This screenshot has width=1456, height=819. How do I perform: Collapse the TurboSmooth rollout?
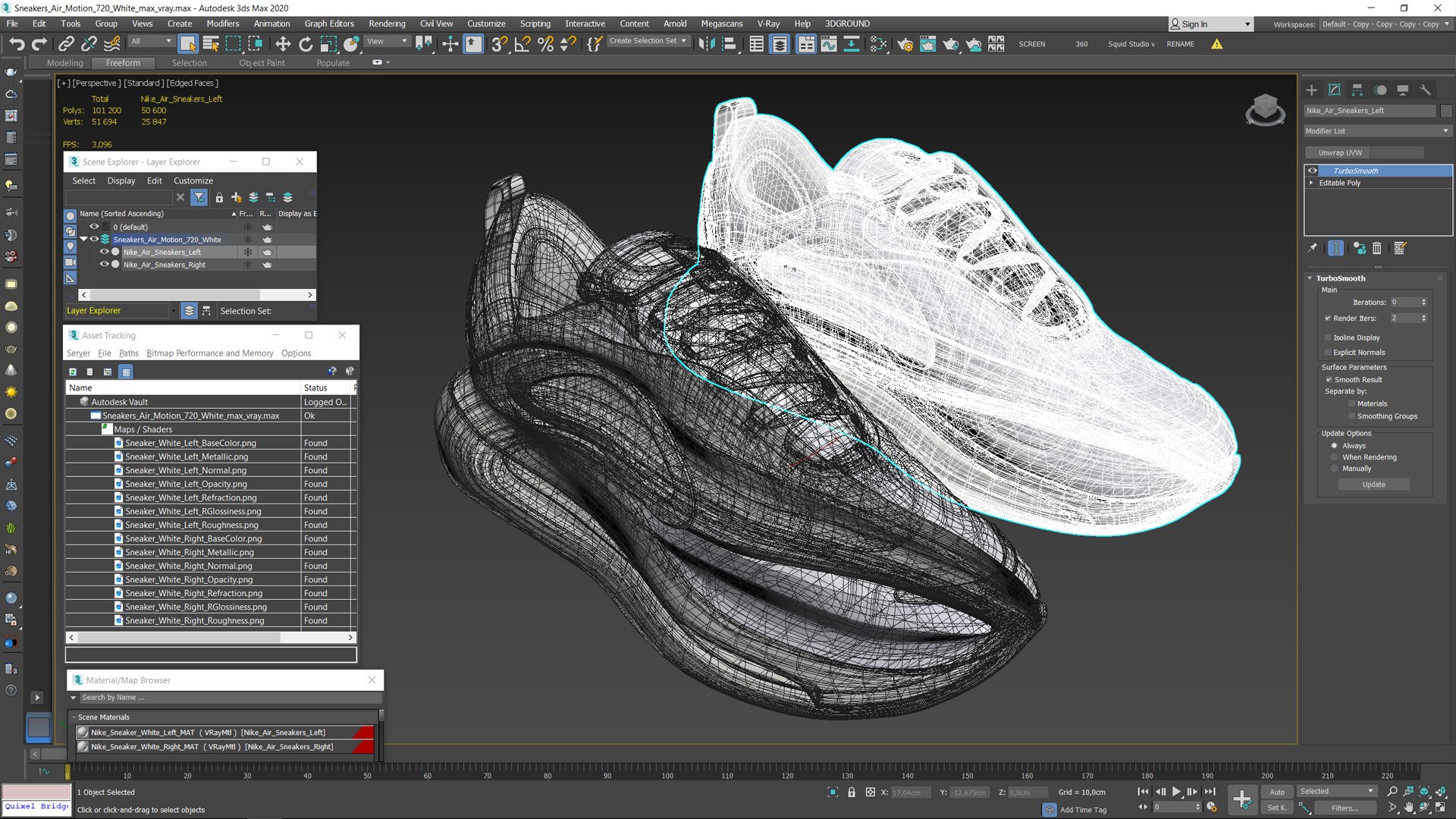tap(1310, 278)
